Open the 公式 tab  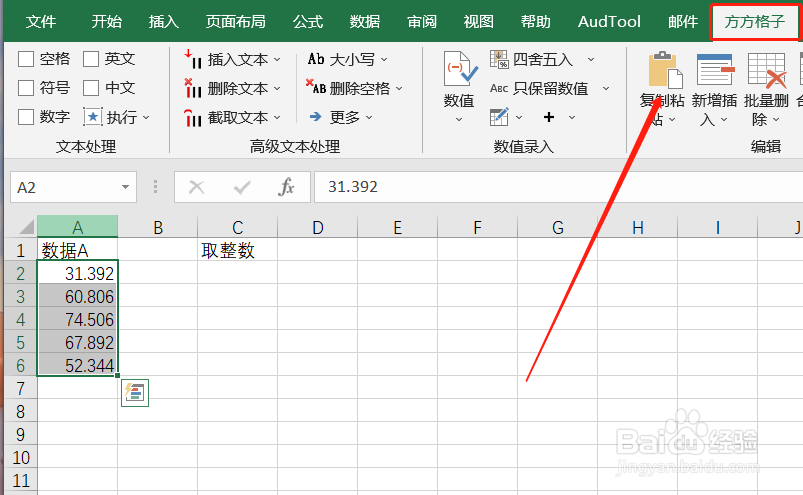(308, 21)
